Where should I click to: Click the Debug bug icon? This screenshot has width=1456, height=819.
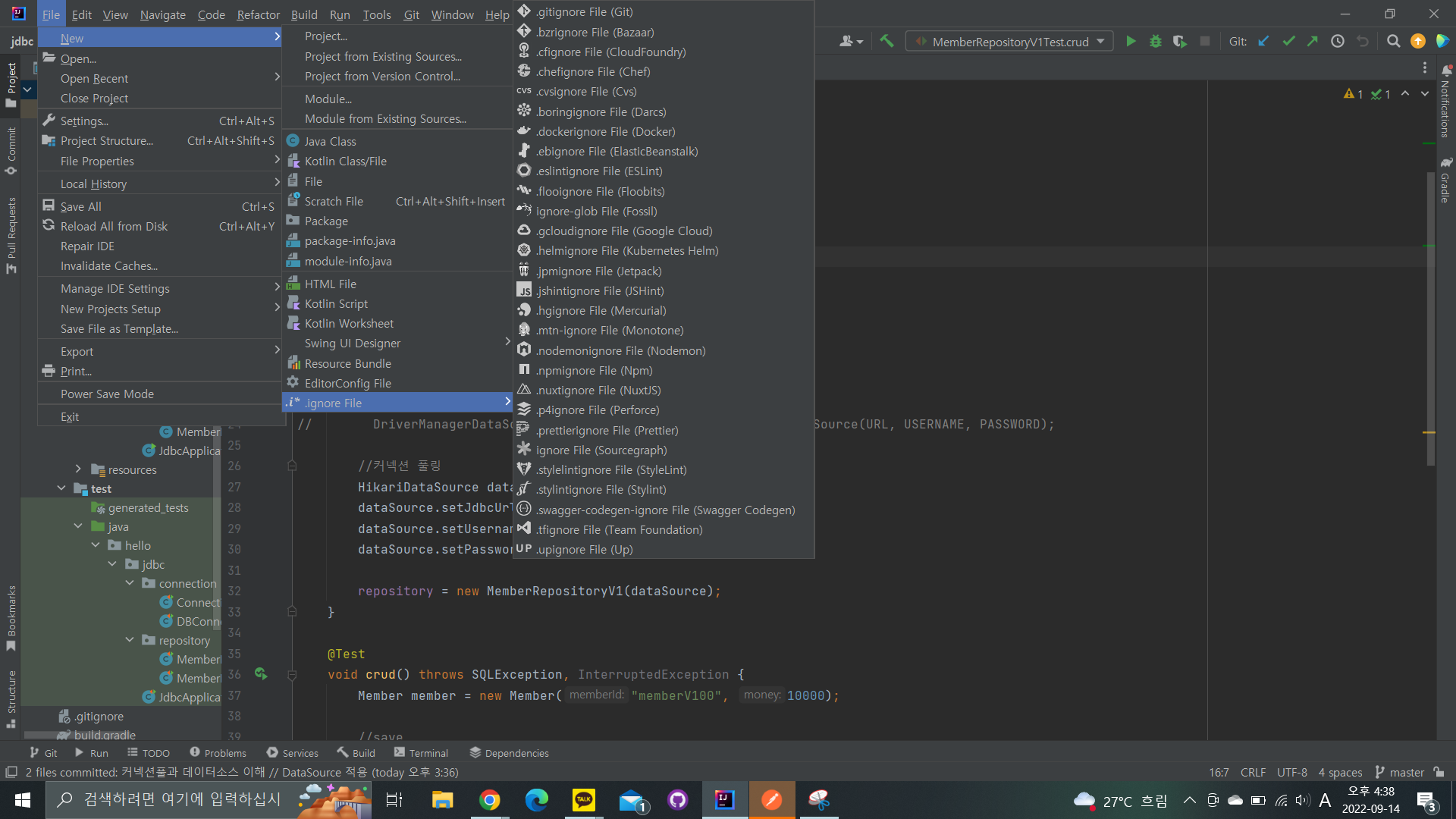tap(1155, 42)
